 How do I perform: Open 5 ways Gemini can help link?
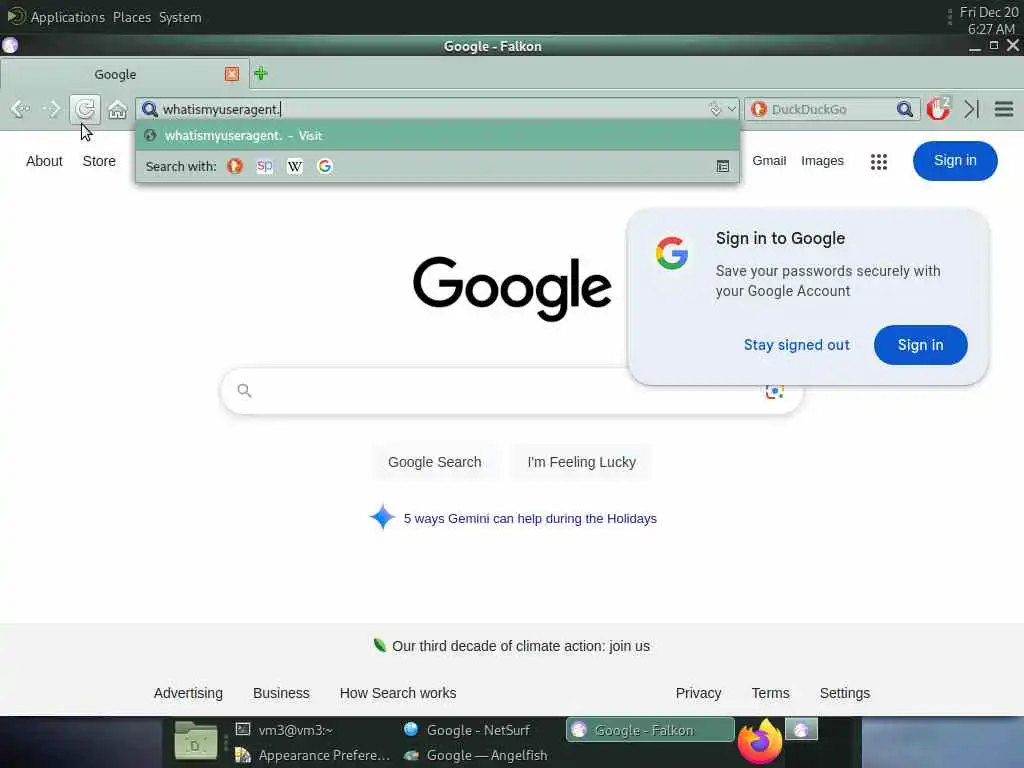pyautogui.click(x=530, y=519)
